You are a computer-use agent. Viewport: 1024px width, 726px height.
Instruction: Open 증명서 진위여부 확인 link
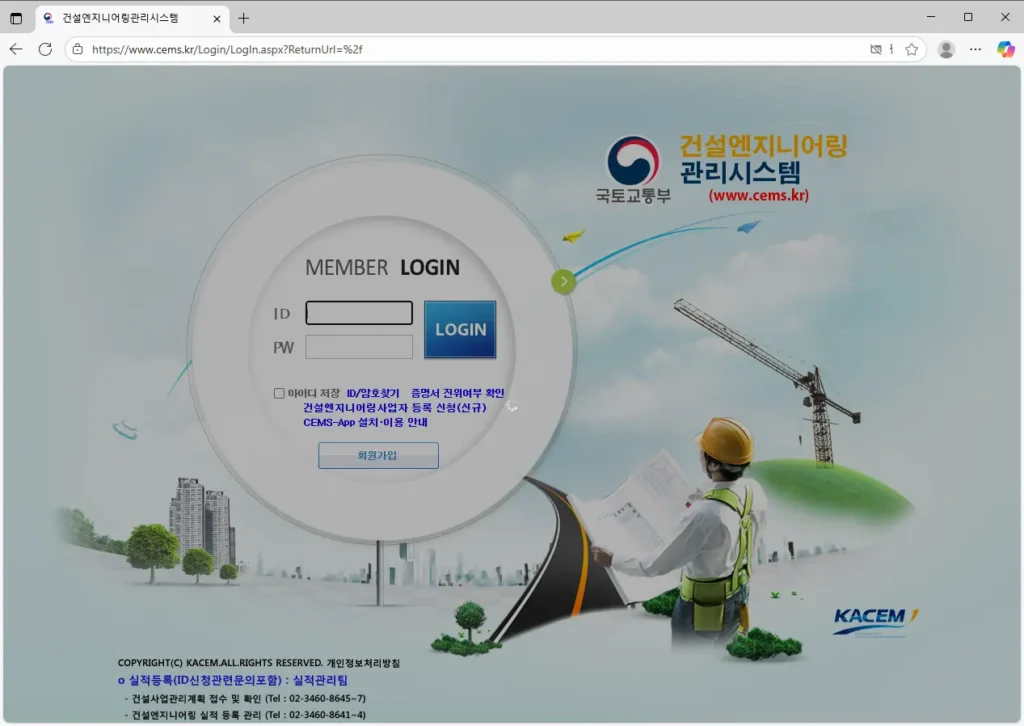[457, 393]
